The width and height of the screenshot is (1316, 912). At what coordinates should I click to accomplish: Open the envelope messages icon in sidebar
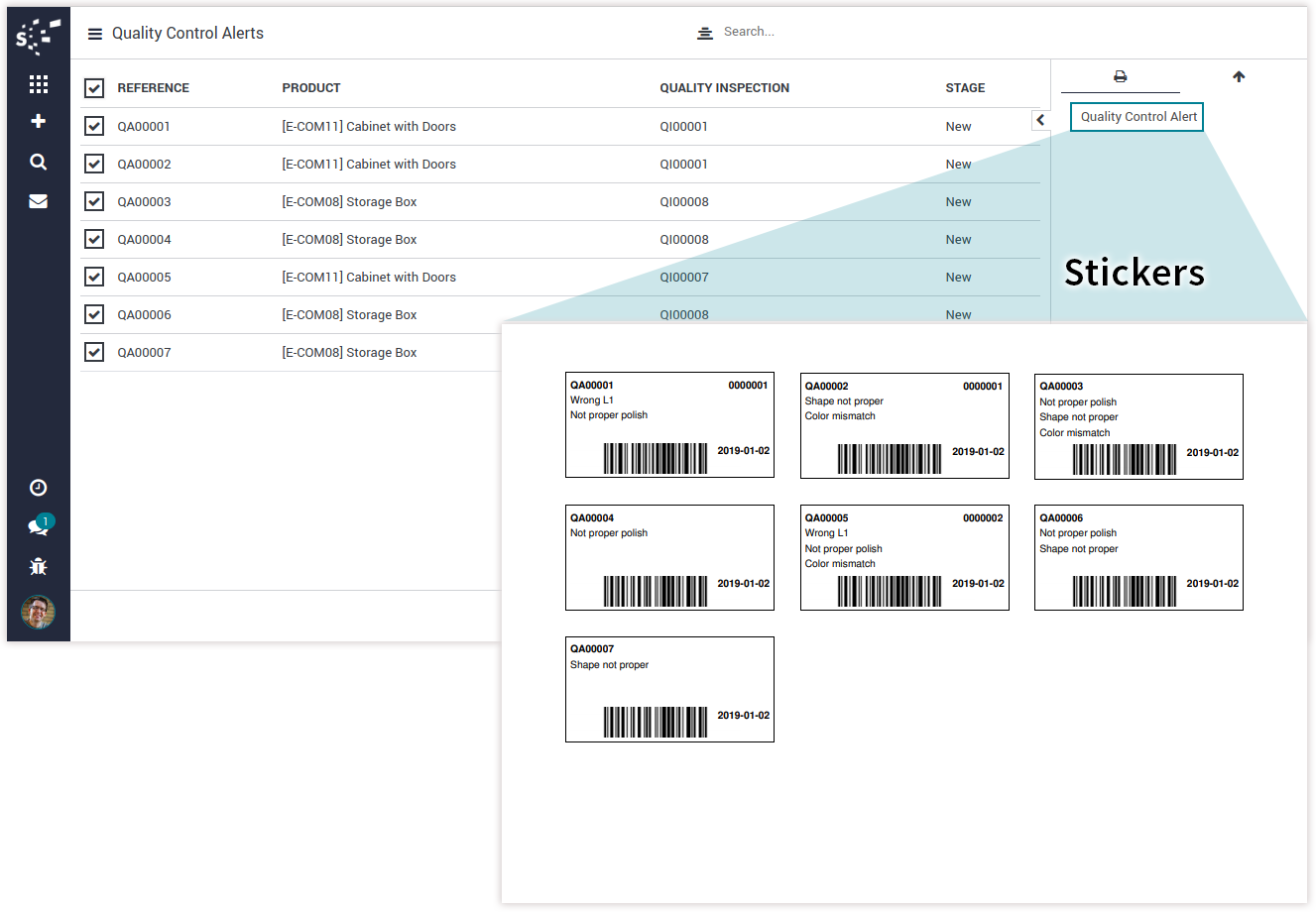click(x=39, y=201)
